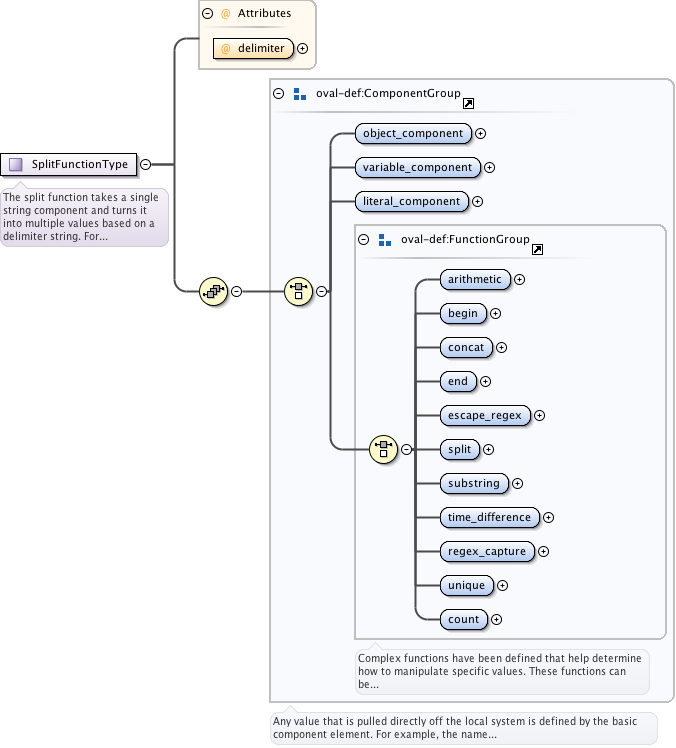Open the oval-def:ComponentGroup reference arrow icon
This screenshot has width=676, height=748.
469,102
